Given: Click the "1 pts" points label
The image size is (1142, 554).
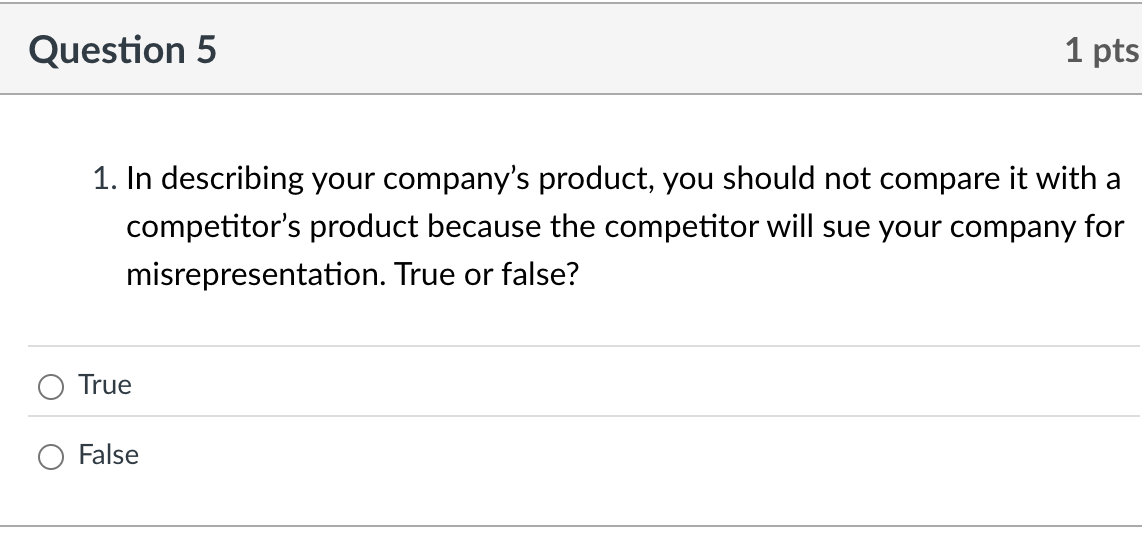Looking at the screenshot, I should pyautogui.click(x=1101, y=50).
